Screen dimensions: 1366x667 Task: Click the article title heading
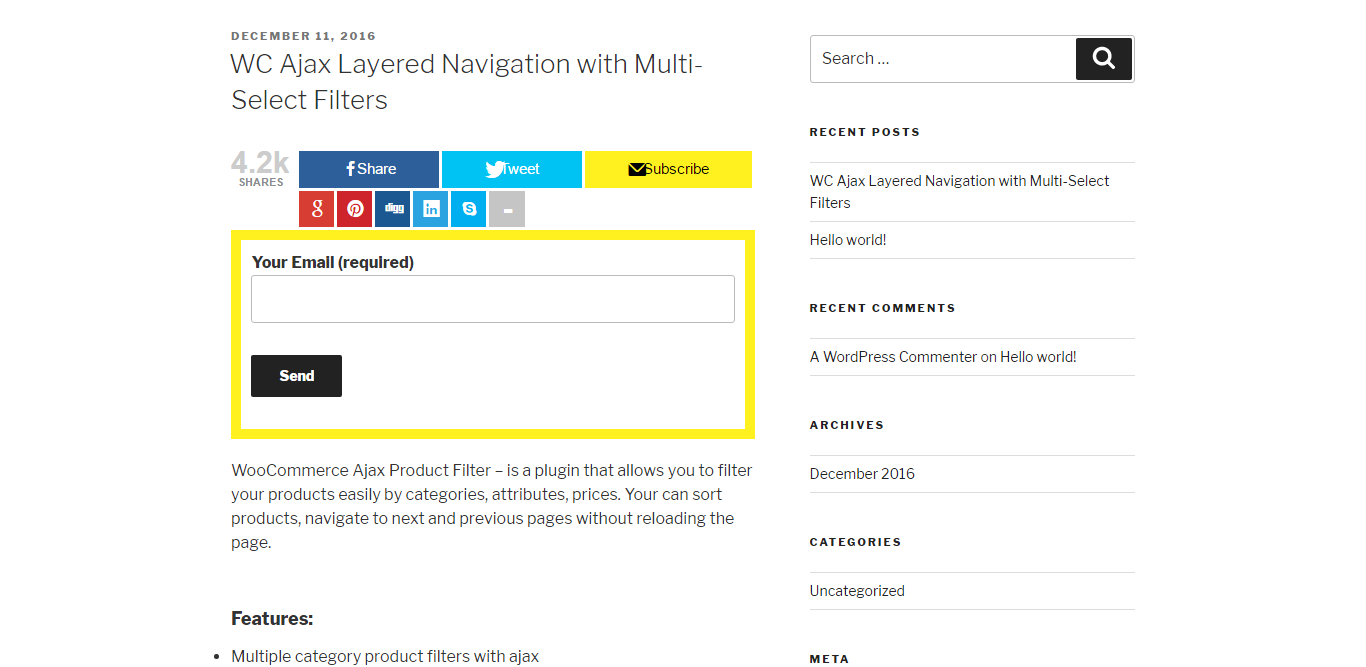467,82
